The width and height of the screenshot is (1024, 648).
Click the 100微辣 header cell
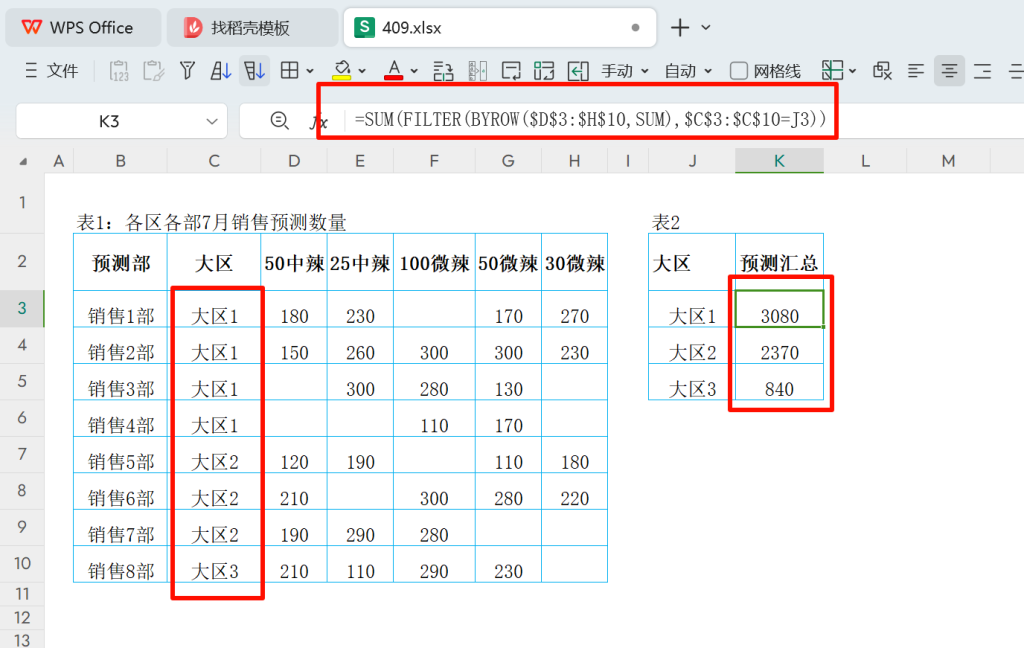tap(434, 263)
